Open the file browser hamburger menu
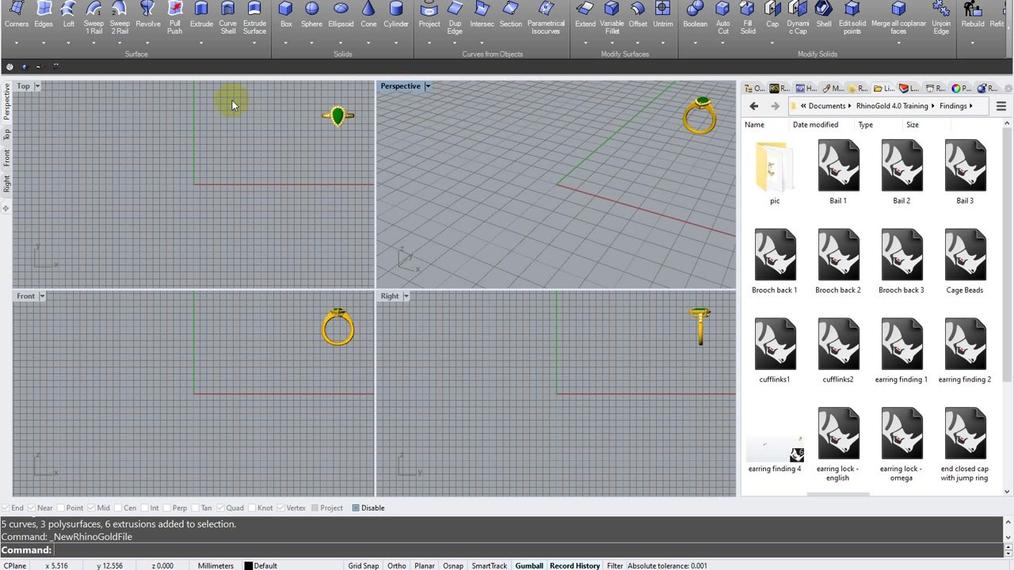1014x570 pixels. click(x=1001, y=106)
